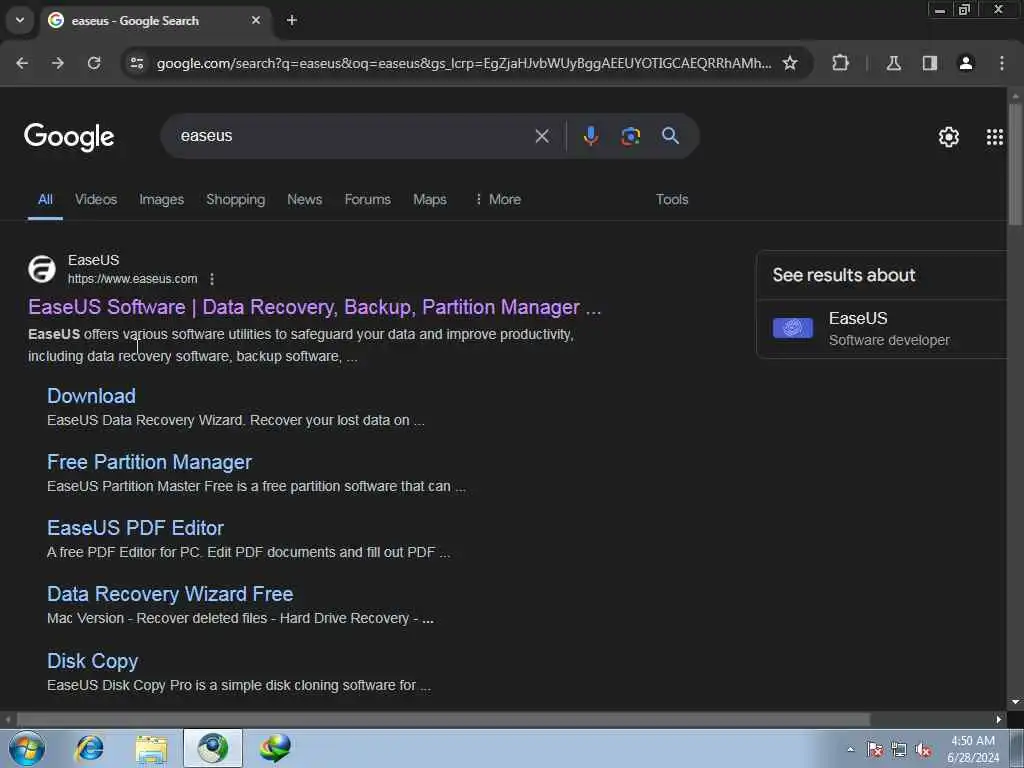This screenshot has height=768, width=1024.
Task: Click the EaseUS thumbnail in See results about
Action: [792, 328]
